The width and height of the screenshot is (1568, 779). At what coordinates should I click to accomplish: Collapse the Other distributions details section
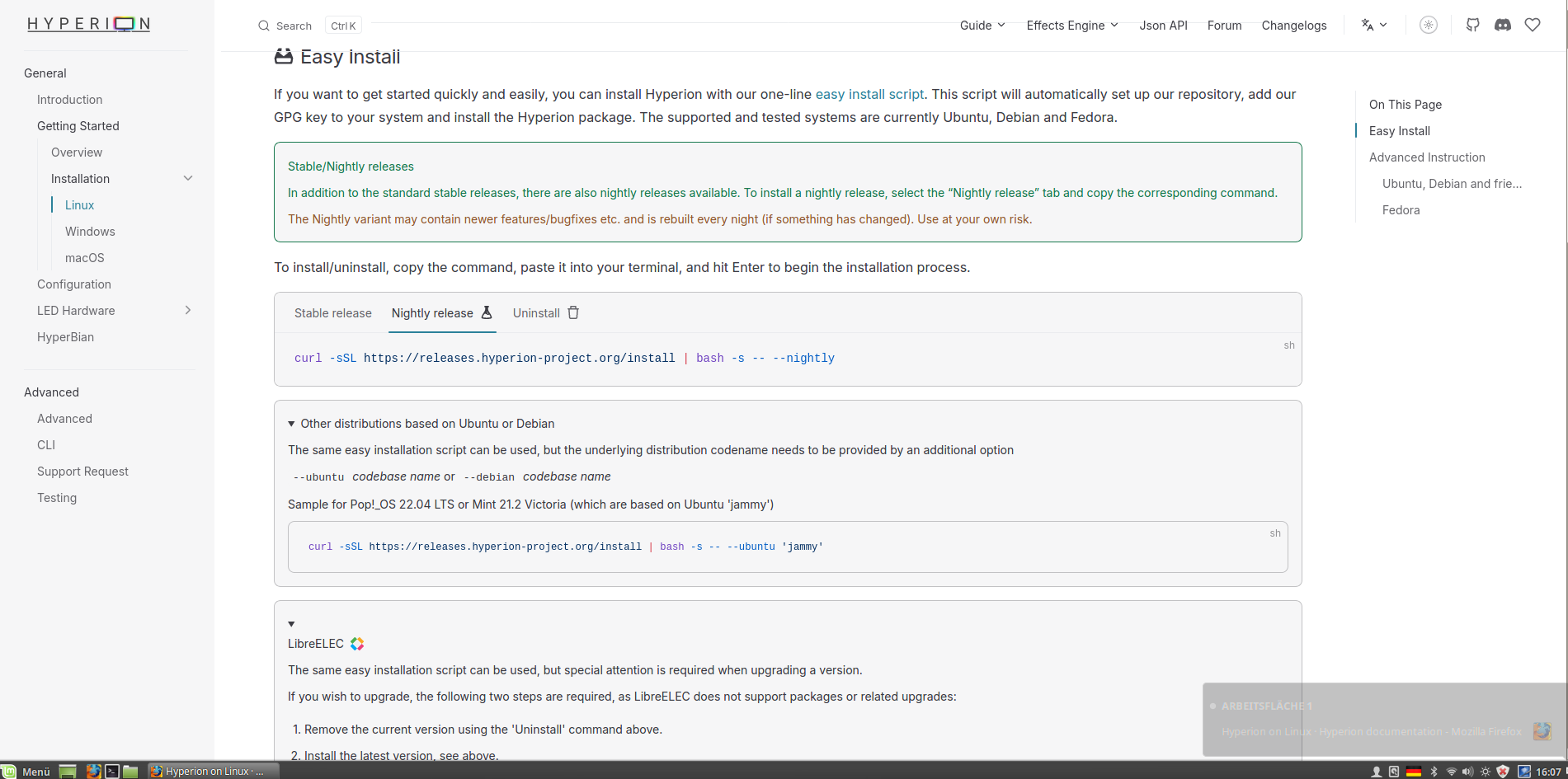(291, 424)
